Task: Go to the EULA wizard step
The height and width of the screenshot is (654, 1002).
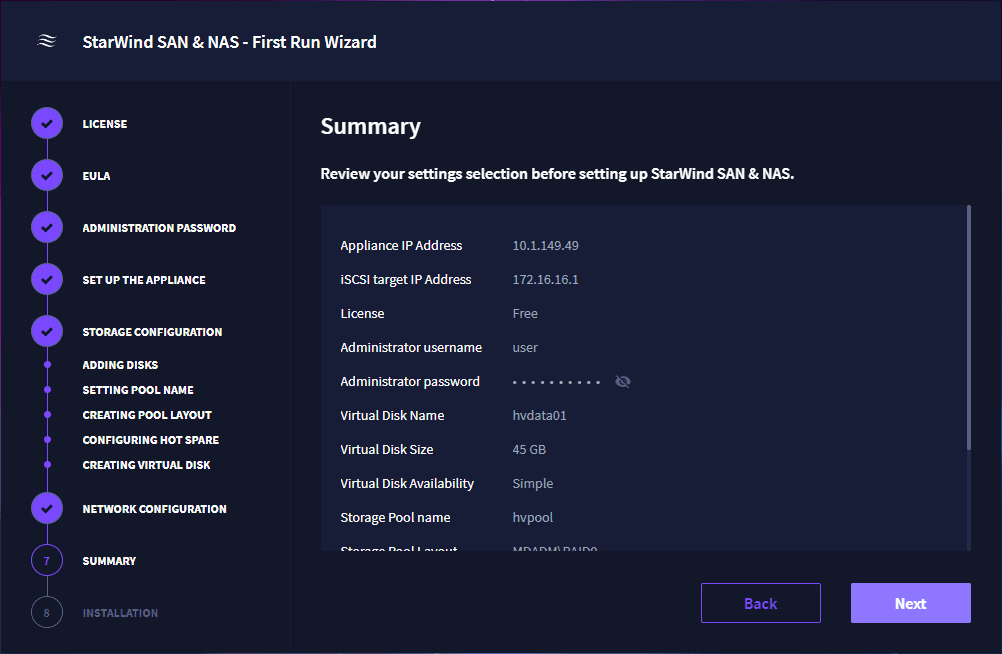Action: (x=96, y=176)
